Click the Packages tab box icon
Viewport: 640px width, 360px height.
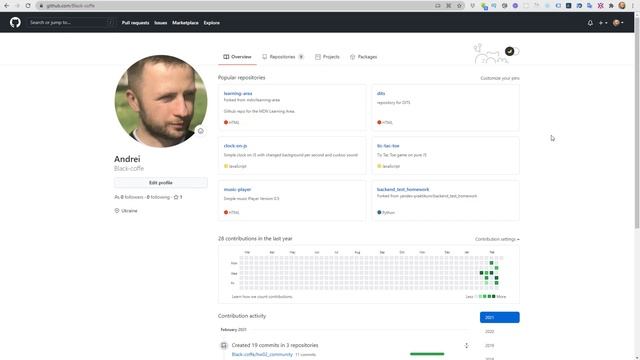[353, 57]
